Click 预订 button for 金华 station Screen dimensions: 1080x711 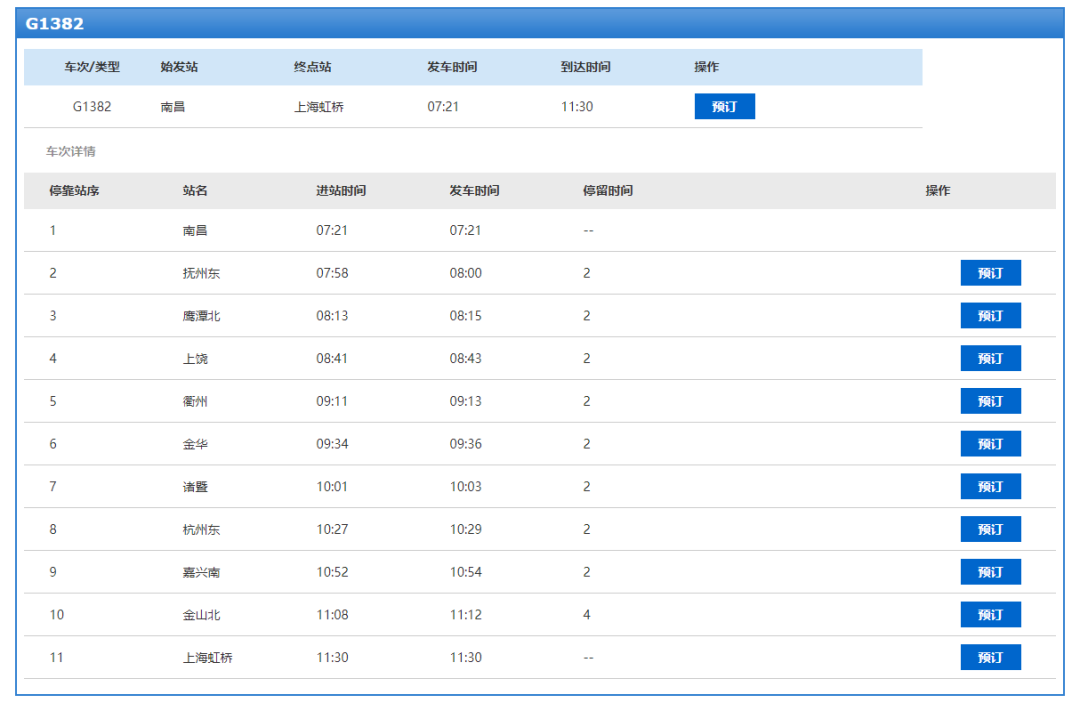pos(990,444)
